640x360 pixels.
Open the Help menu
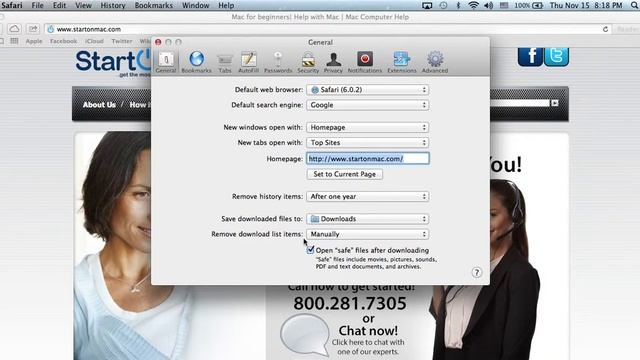pos(226,5)
